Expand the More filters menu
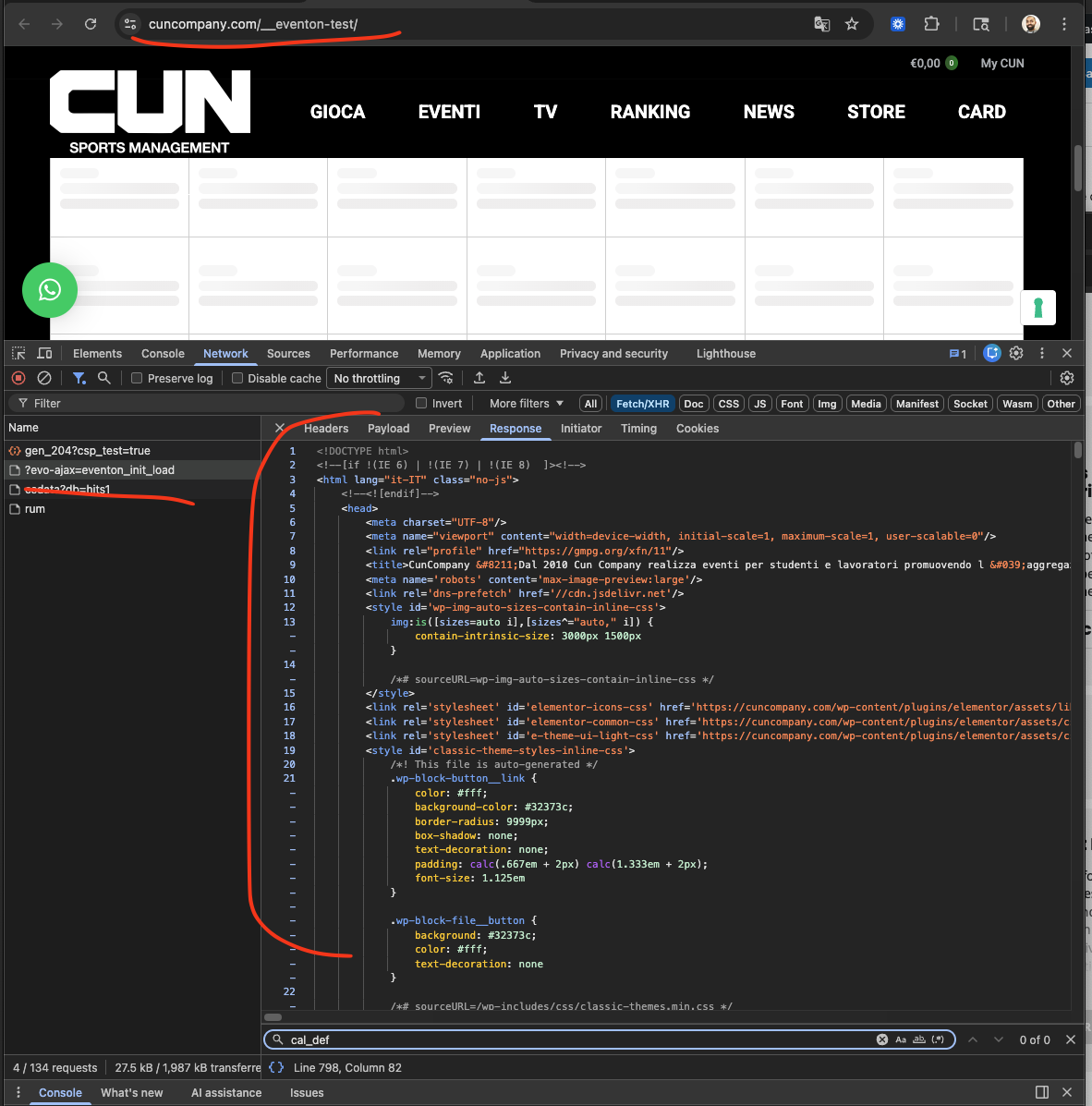Viewport: 1092px width, 1106px height. (x=526, y=403)
